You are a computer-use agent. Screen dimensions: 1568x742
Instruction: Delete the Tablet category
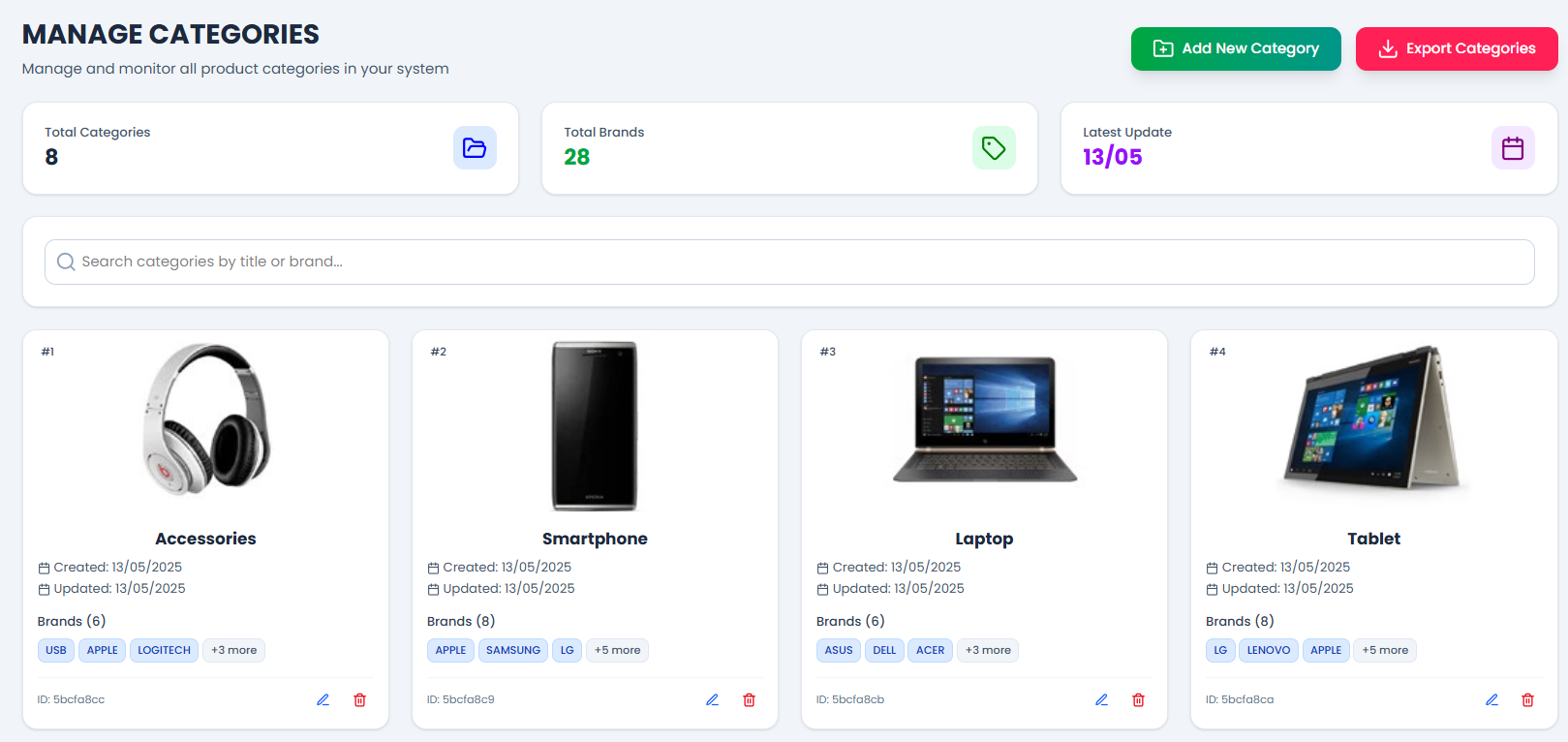click(x=1528, y=699)
